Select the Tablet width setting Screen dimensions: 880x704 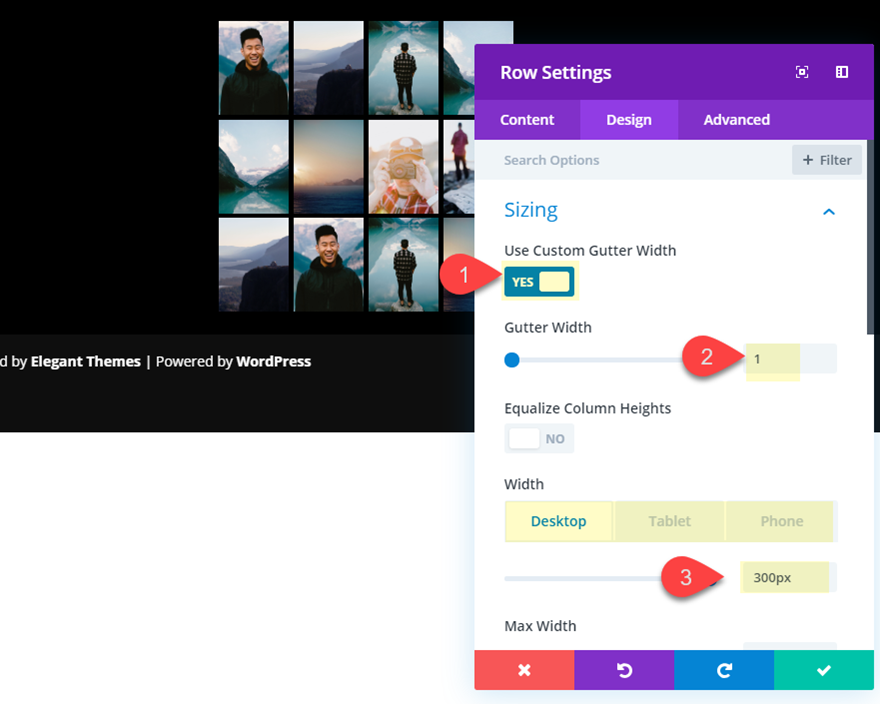tap(669, 521)
